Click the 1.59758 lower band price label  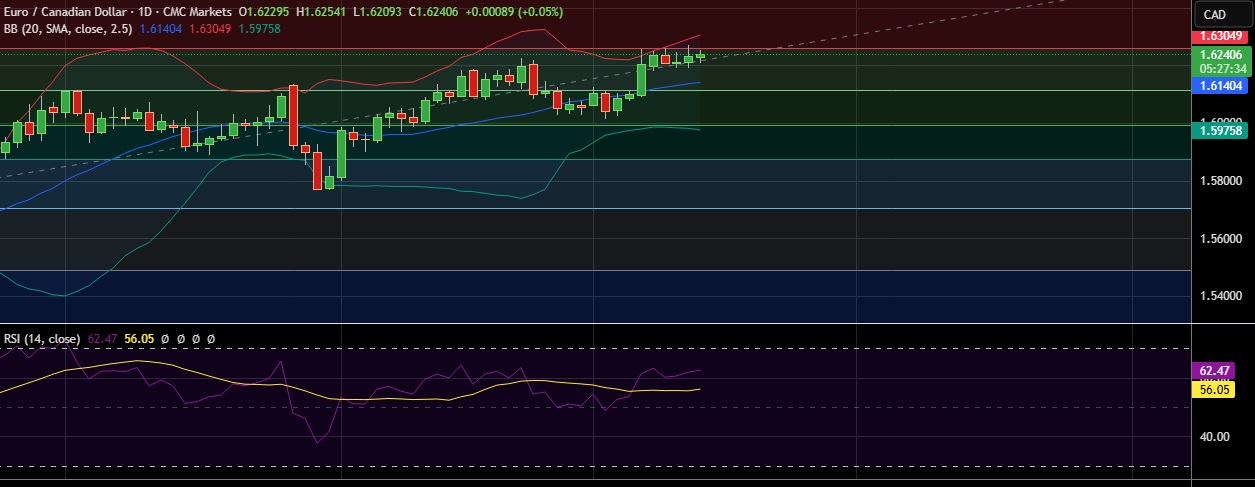1220,130
